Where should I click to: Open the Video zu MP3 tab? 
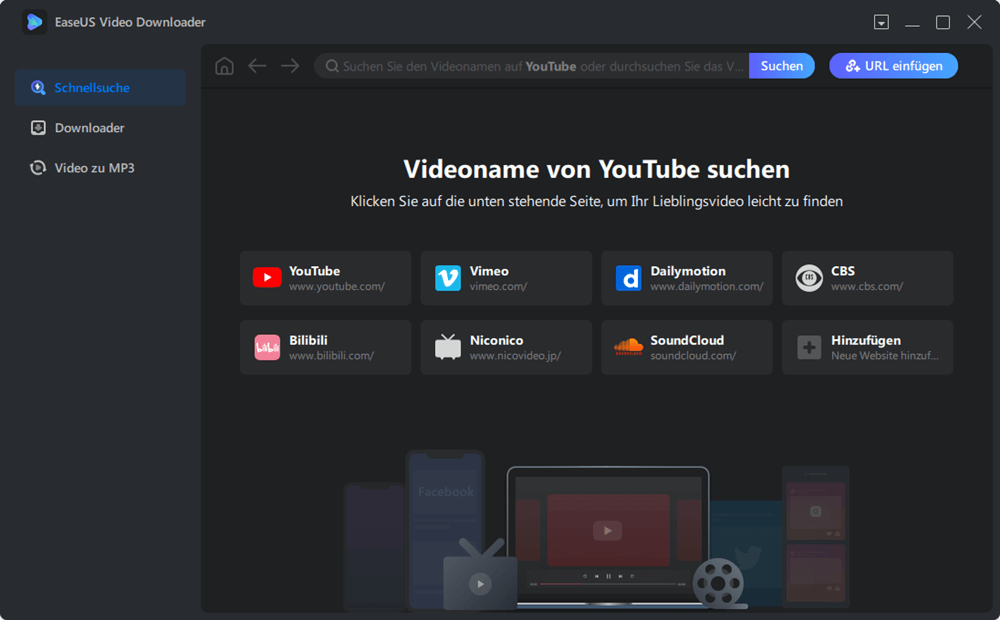(x=100, y=168)
